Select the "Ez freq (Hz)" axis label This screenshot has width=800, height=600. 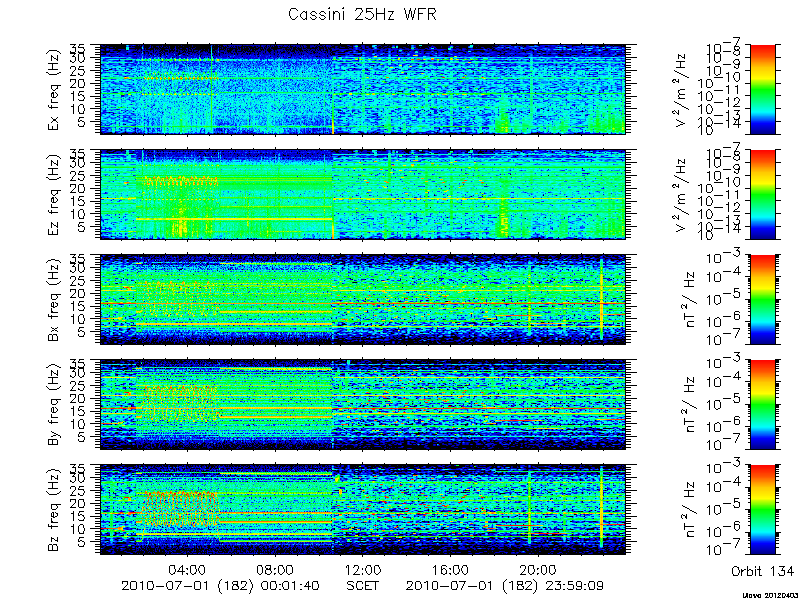(54, 194)
